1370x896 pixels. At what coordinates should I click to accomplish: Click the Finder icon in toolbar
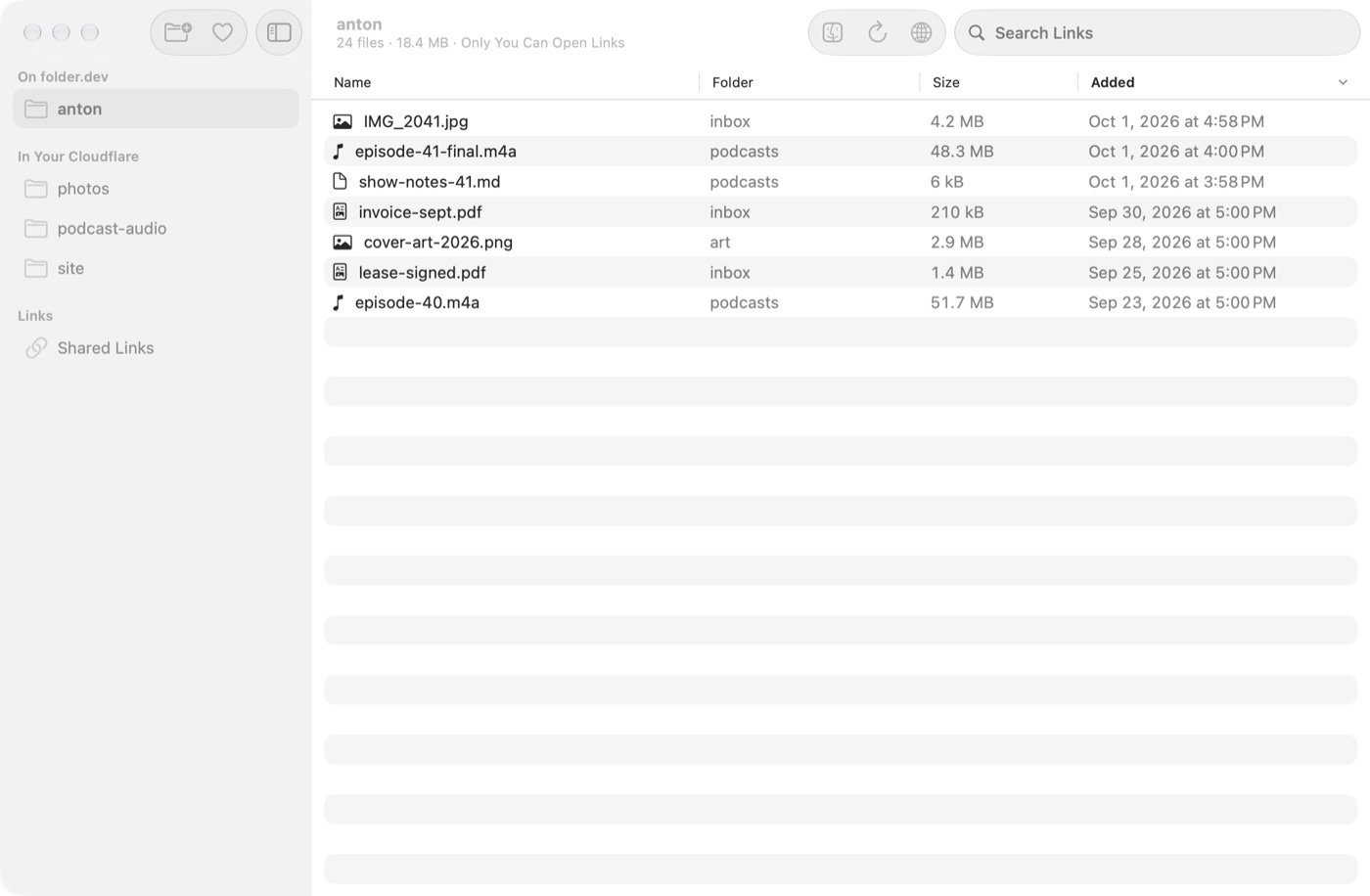click(x=833, y=32)
